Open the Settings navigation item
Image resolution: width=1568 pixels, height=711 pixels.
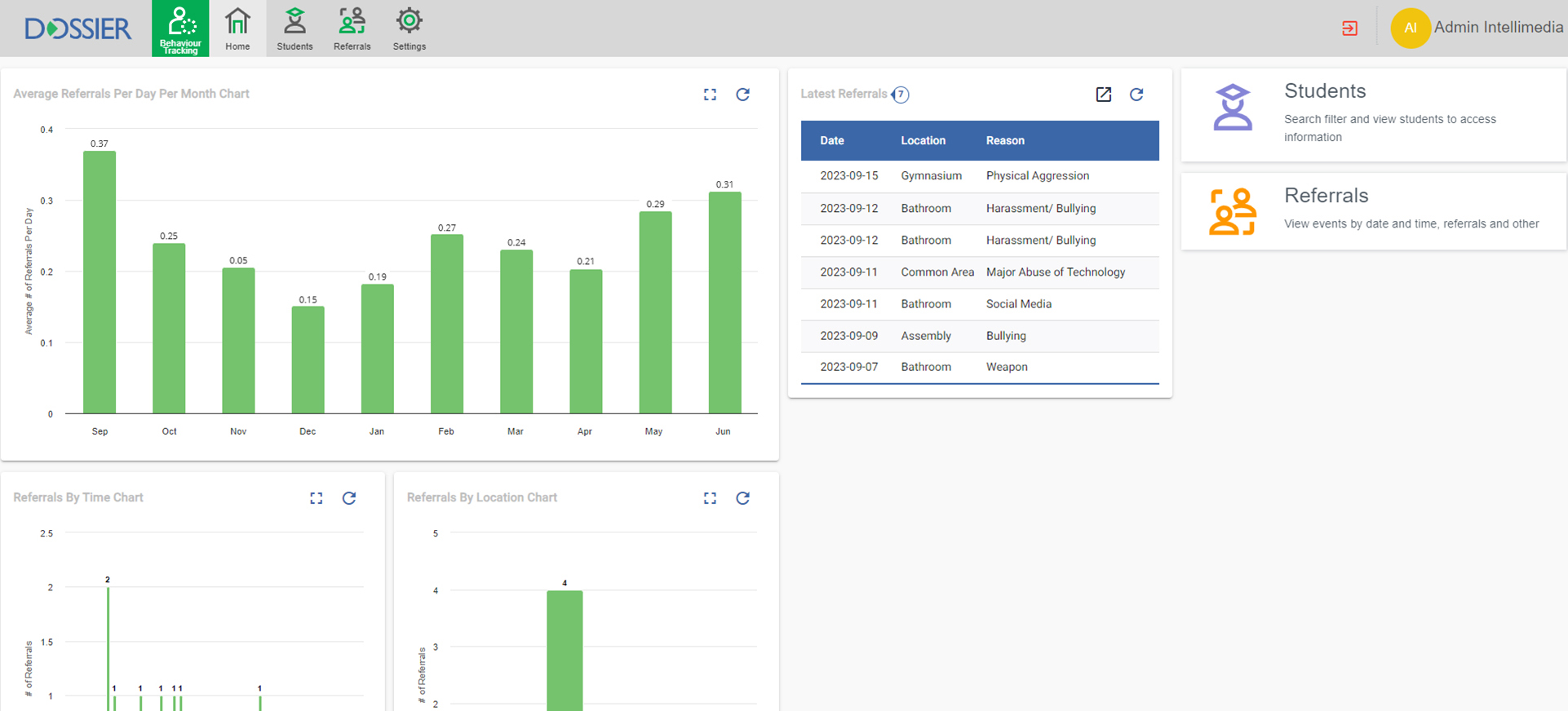(x=409, y=29)
